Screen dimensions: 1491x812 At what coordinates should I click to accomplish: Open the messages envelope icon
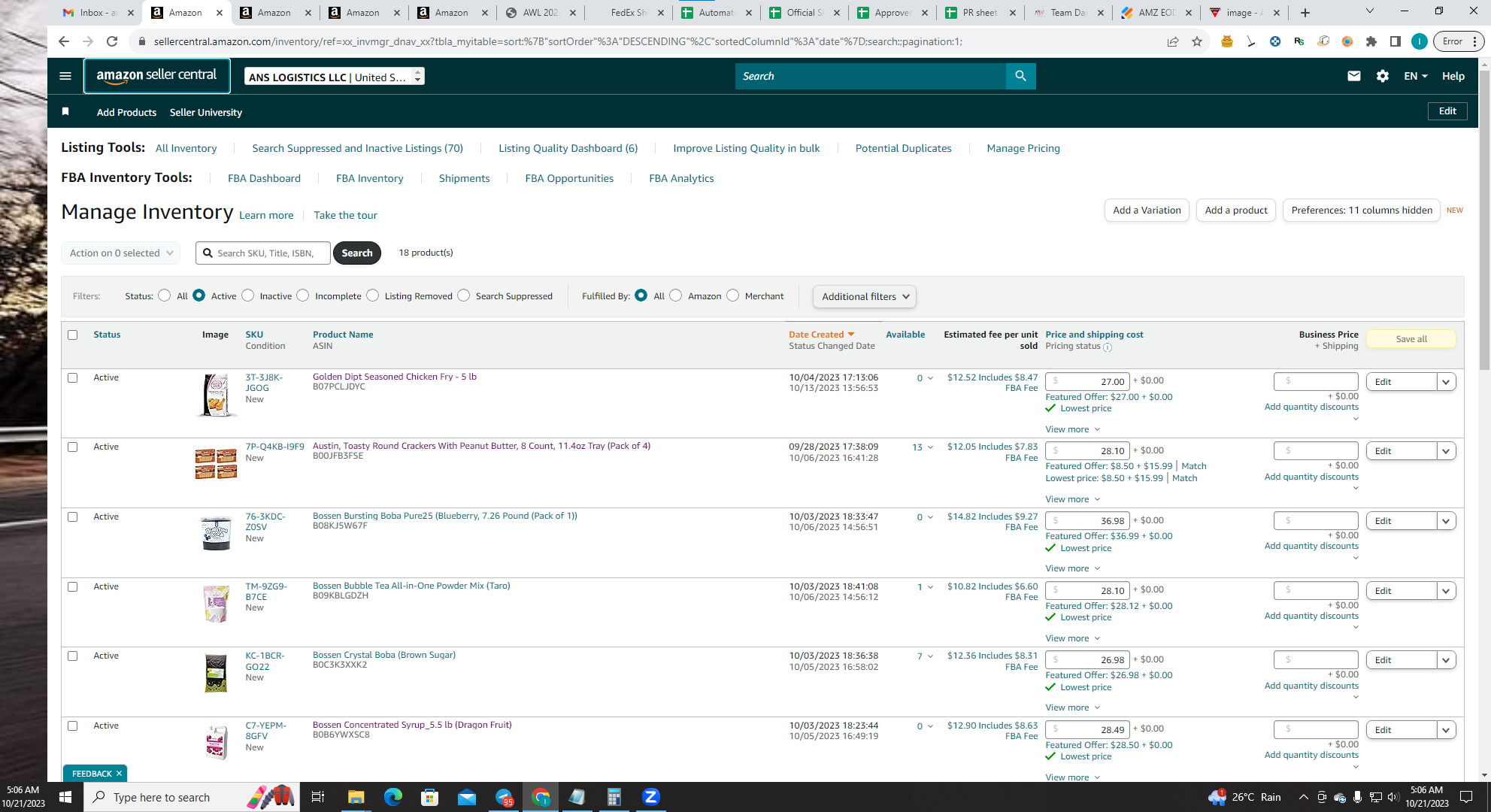point(1353,76)
